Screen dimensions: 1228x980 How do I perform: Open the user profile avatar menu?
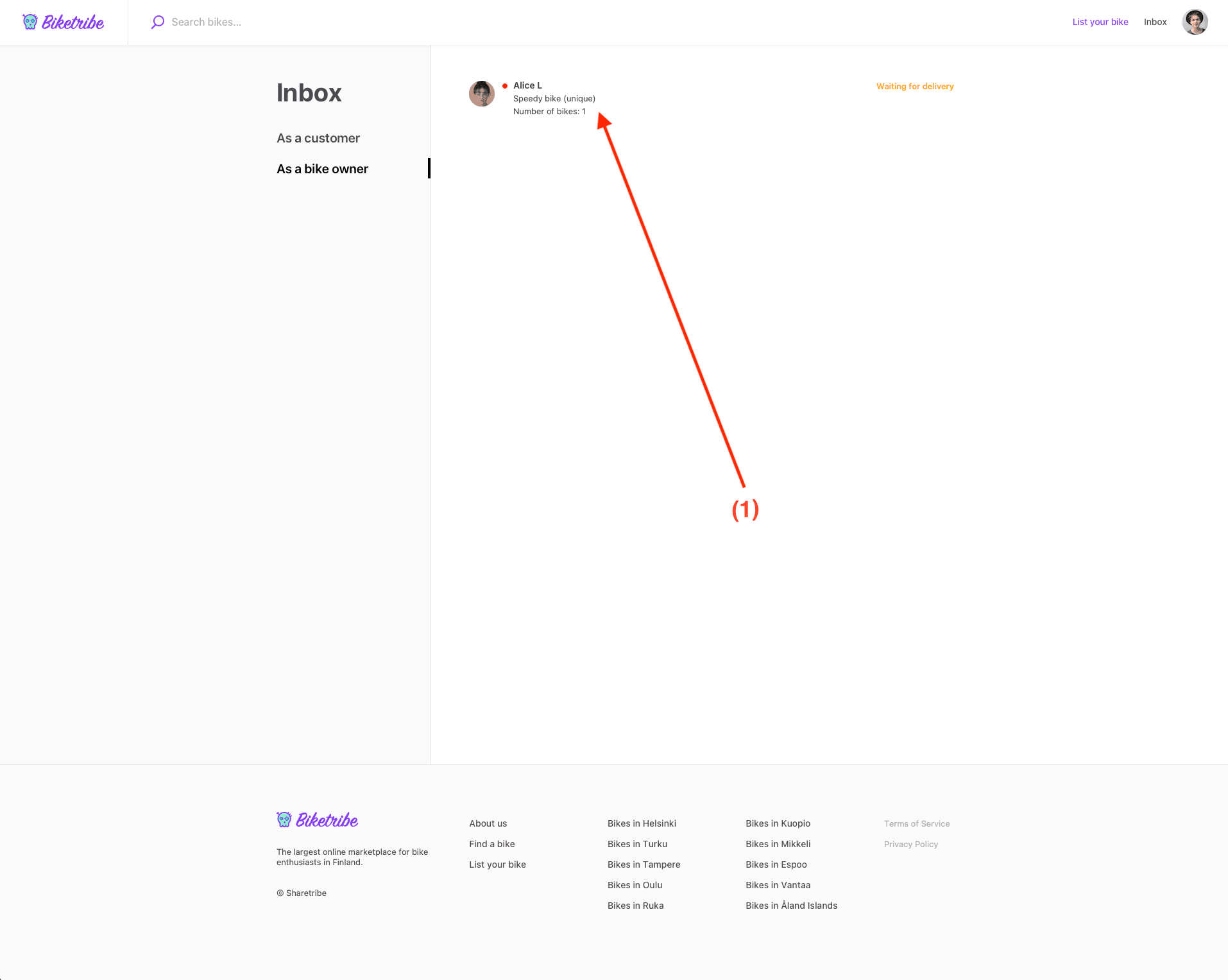1195,22
